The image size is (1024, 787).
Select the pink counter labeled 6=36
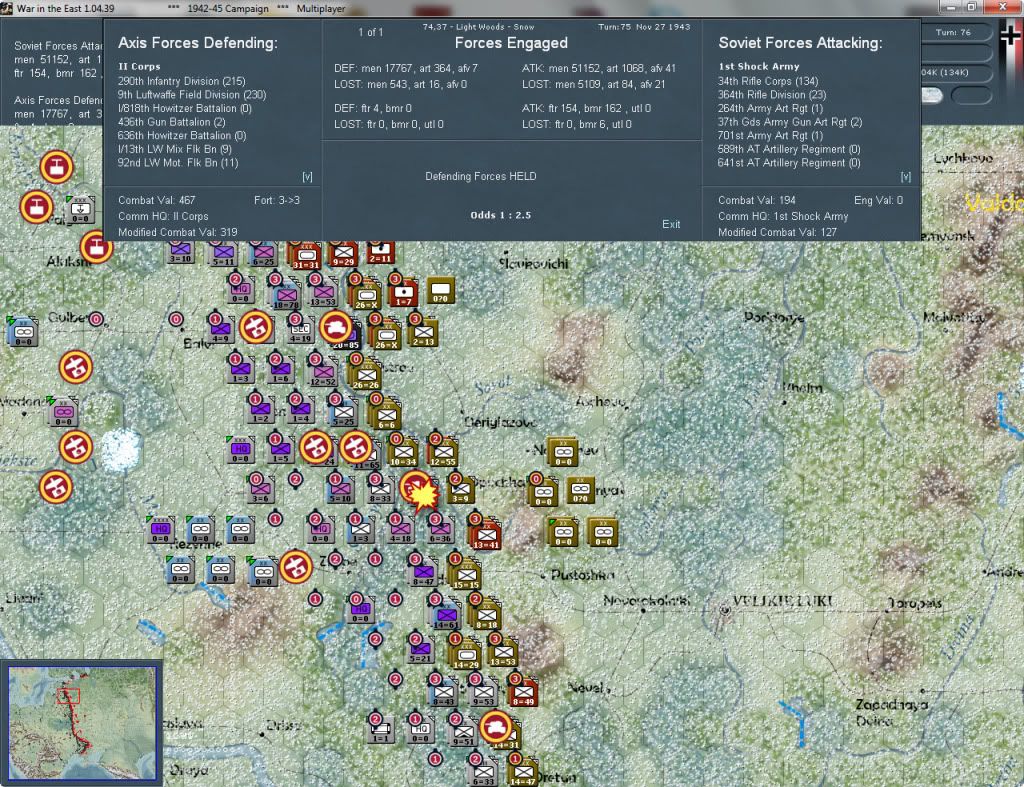tap(440, 530)
